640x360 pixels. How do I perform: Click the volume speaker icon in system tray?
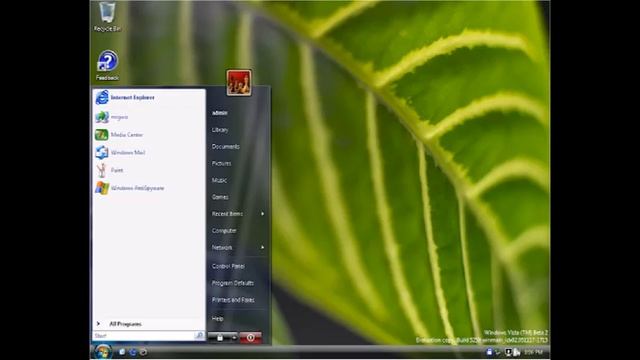[517, 351]
